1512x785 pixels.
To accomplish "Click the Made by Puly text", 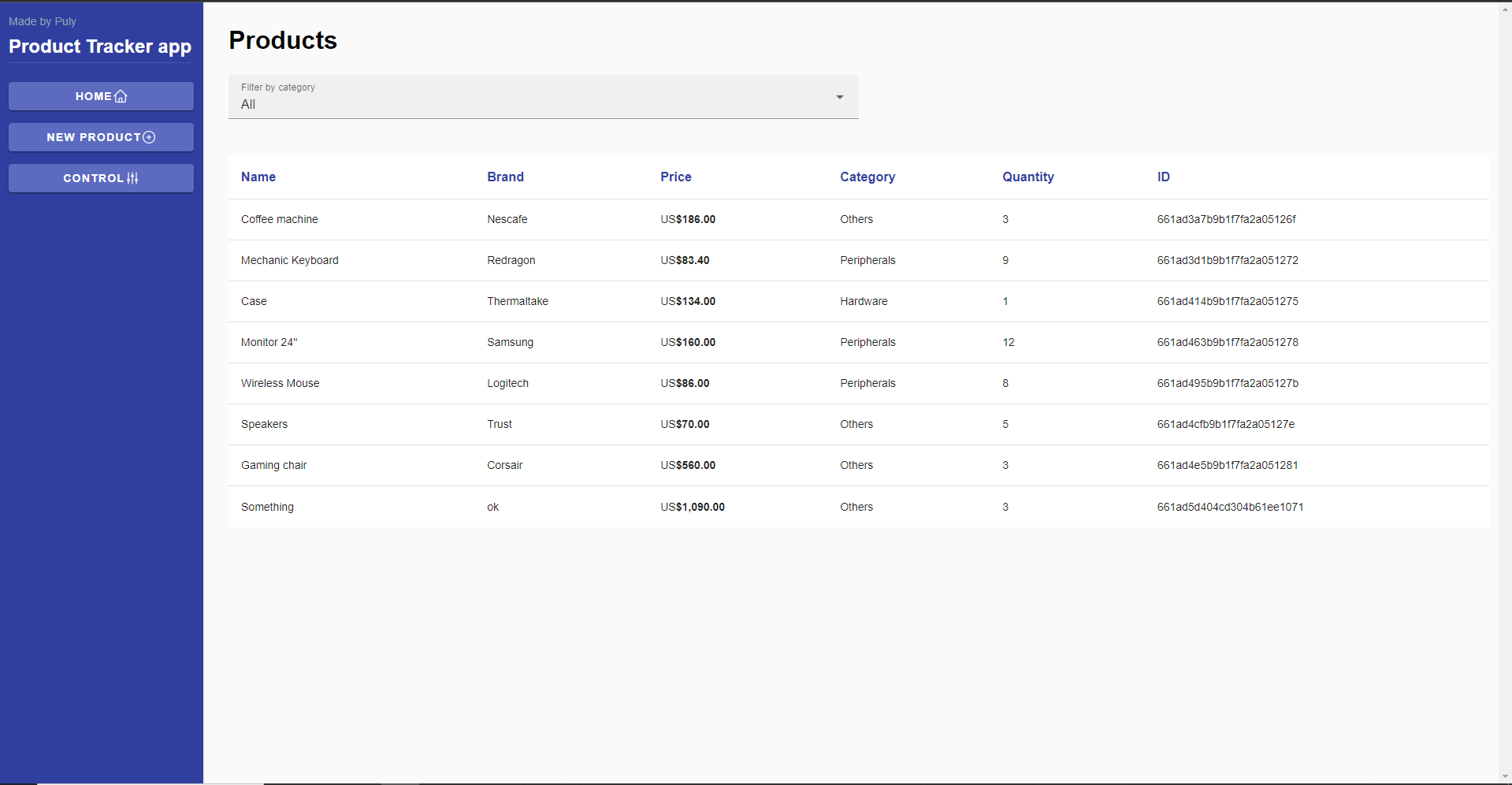I will (x=43, y=21).
